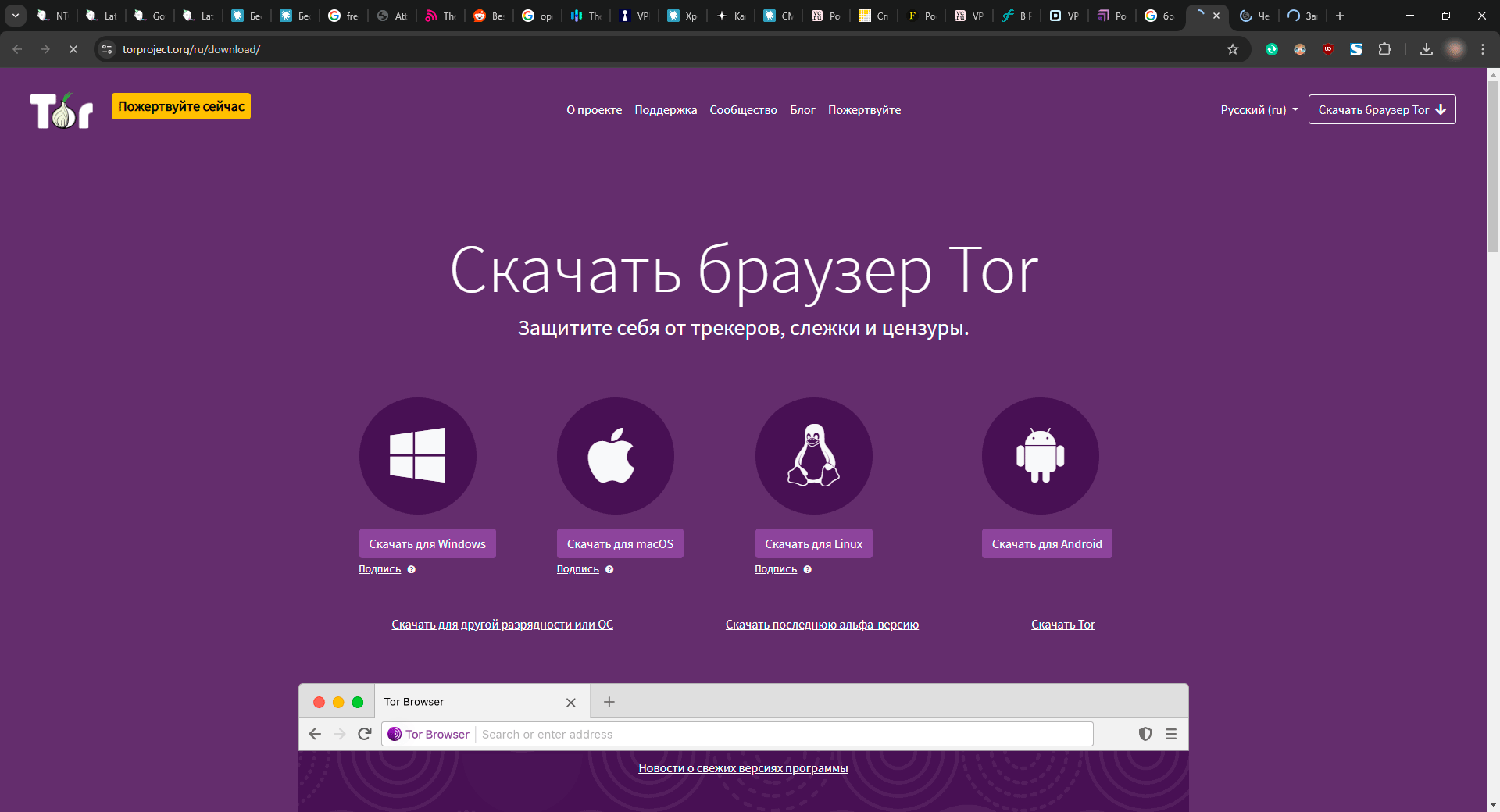Switch to the Xp tab
This screenshot has width=1500, height=812.
click(683, 16)
